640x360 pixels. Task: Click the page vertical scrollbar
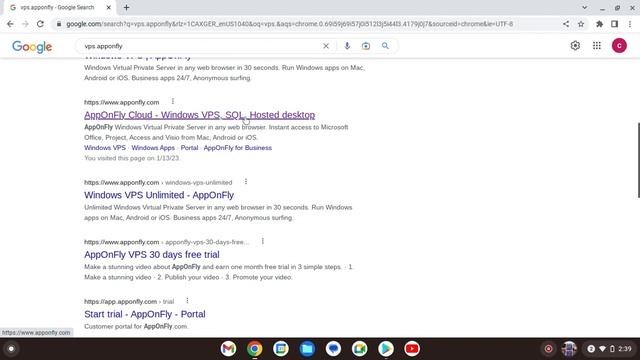coord(638,160)
